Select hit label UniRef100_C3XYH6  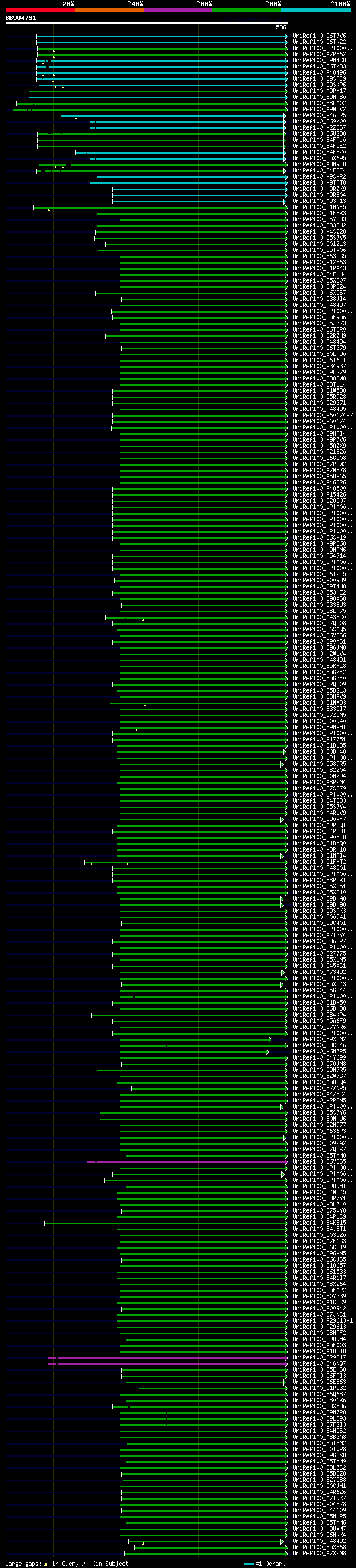[319, 1407]
